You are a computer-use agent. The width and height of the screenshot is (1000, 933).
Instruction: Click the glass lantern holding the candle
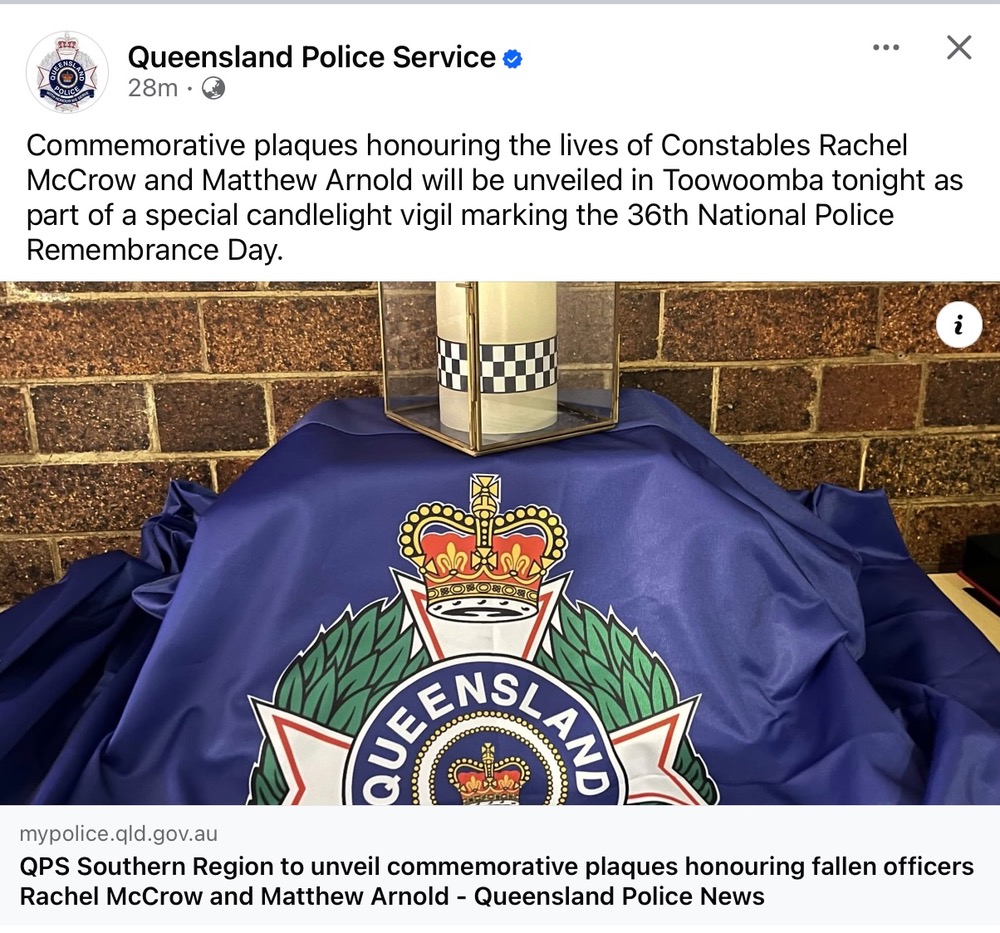click(x=499, y=365)
